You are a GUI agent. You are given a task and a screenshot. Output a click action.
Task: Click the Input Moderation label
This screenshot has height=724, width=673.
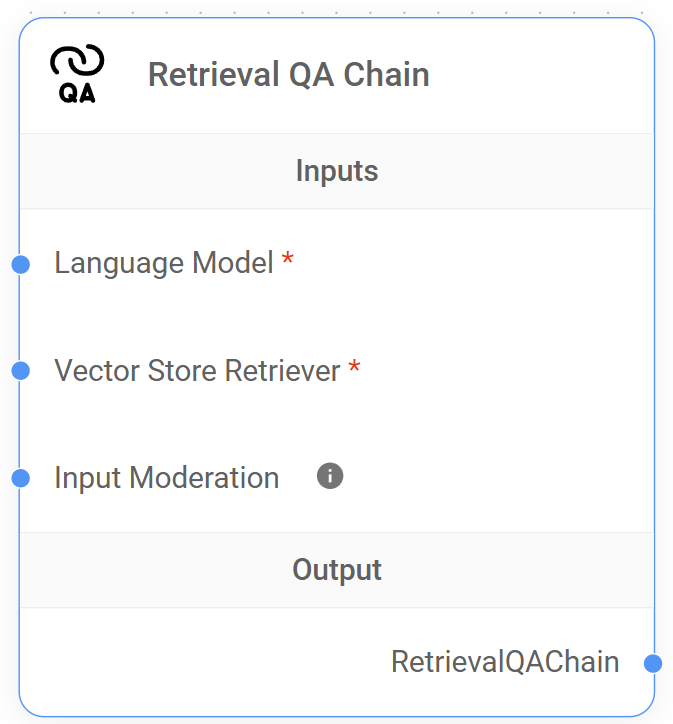pyautogui.click(x=166, y=478)
